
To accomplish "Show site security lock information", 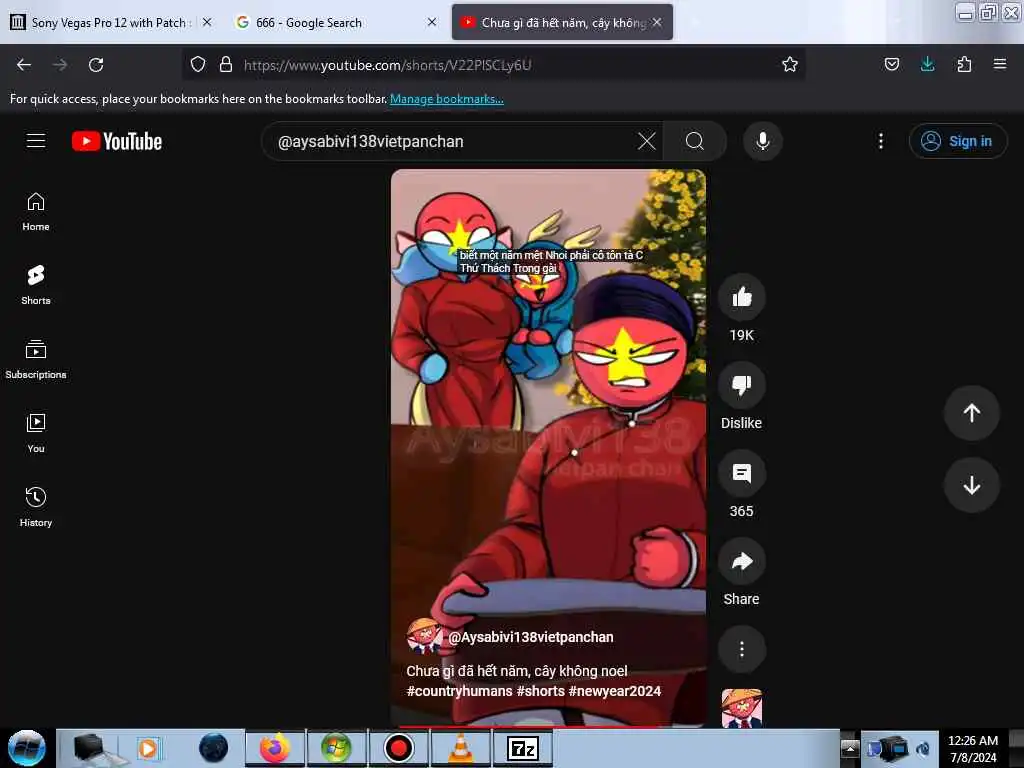I will (226, 64).
